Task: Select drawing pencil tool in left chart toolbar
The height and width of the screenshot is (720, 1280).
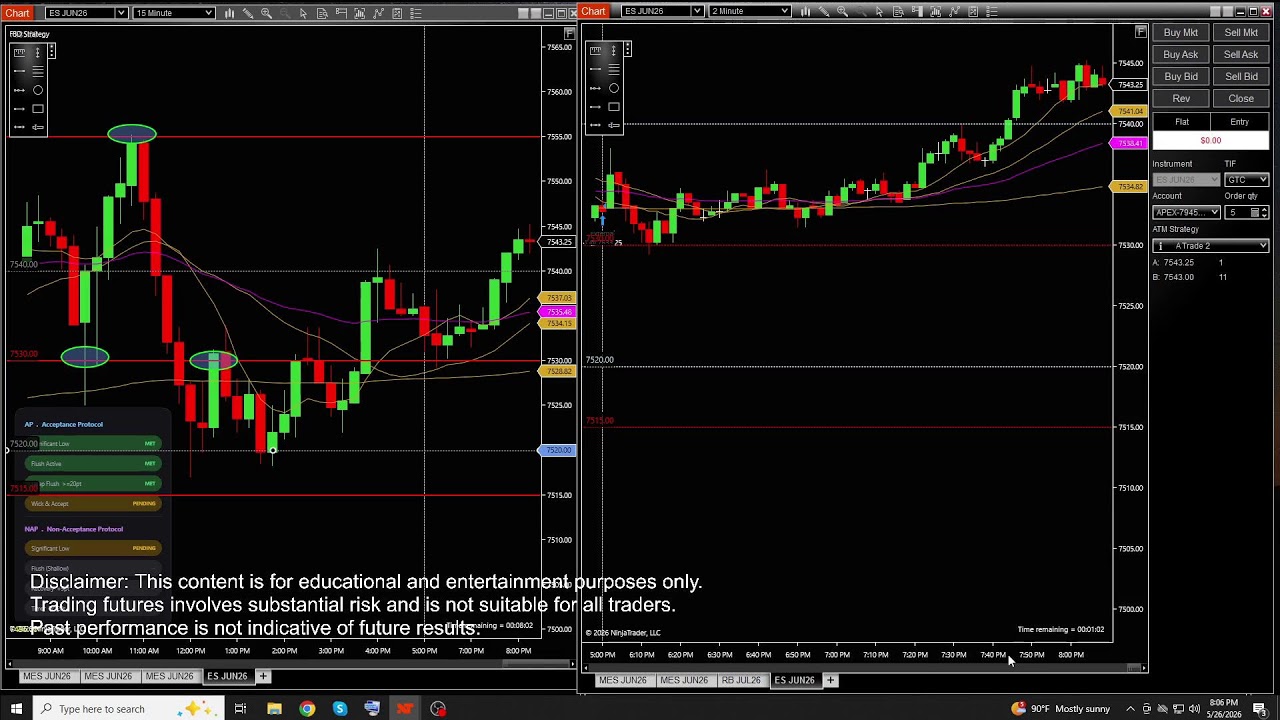Action: tap(248, 13)
